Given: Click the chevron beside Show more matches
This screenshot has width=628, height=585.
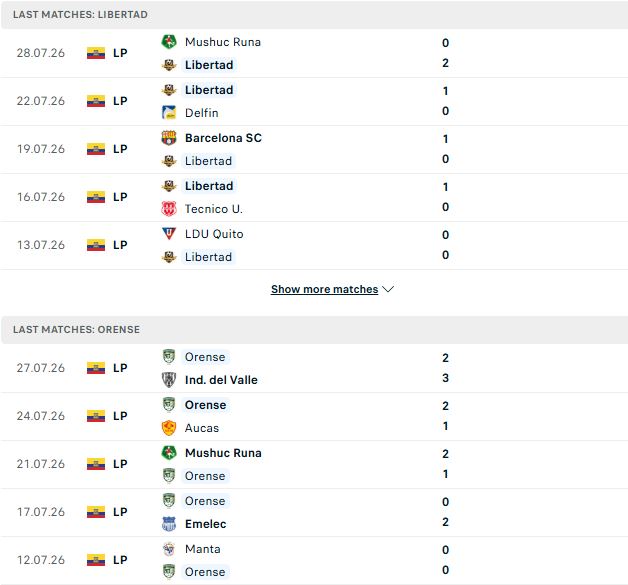Looking at the screenshot, I should [x=388, y=289].
